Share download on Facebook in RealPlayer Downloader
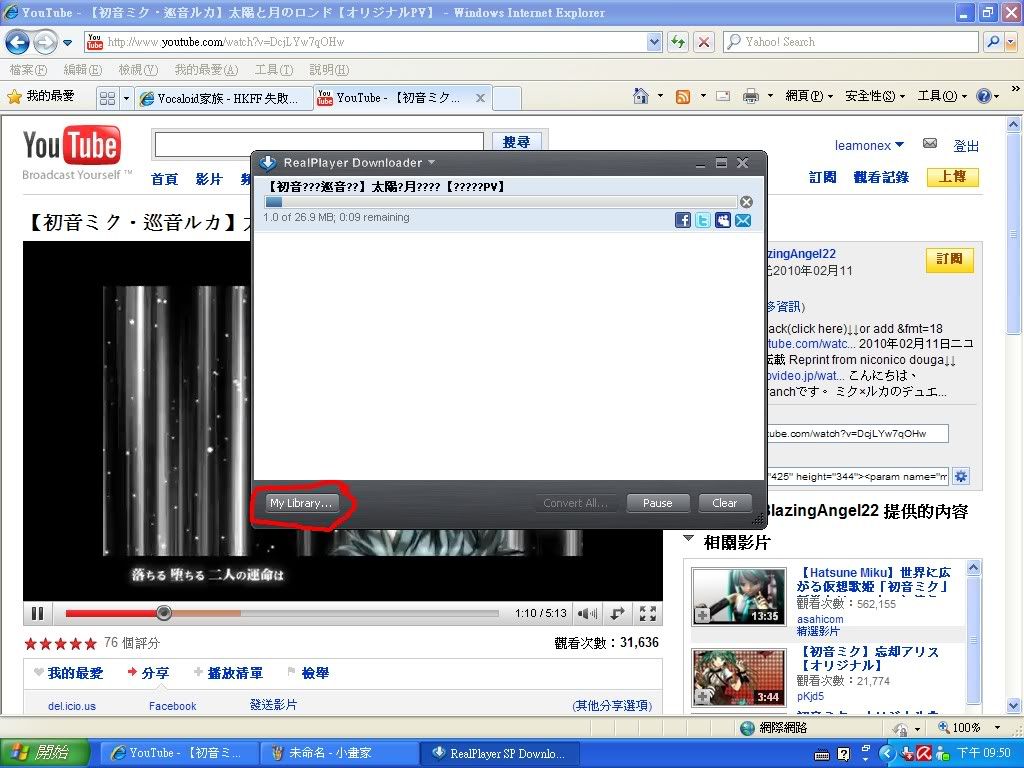Image resolution: width=1024 pixels, height=768 pixels. [682, 220]
